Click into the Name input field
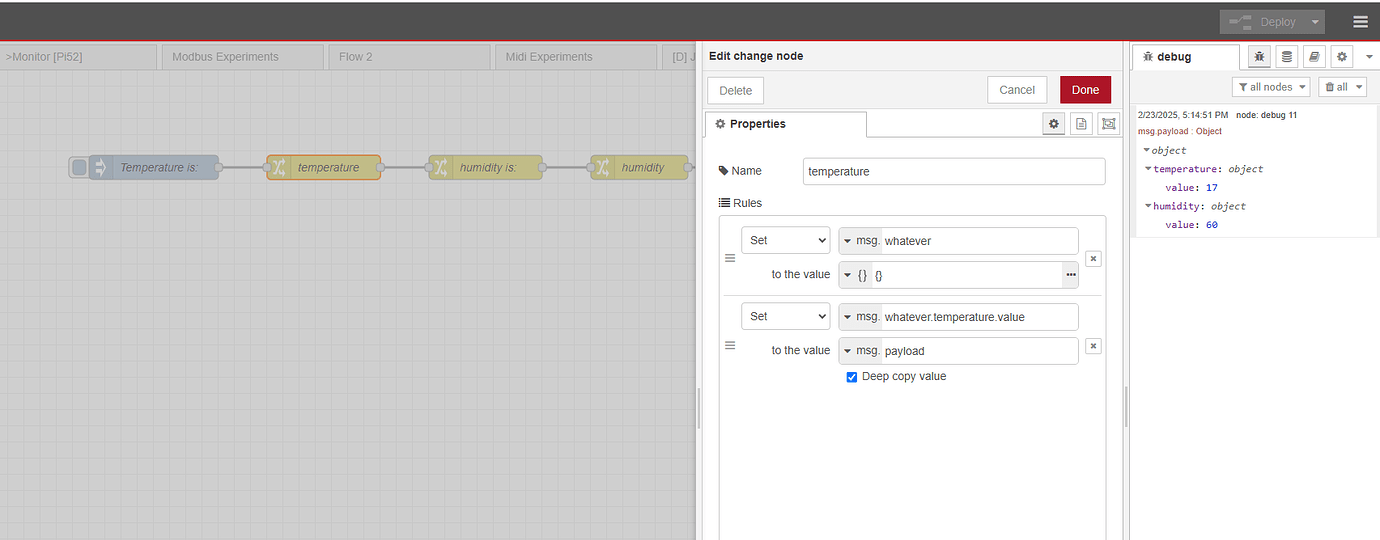1380x540 pixels. (x=954, y=171)
